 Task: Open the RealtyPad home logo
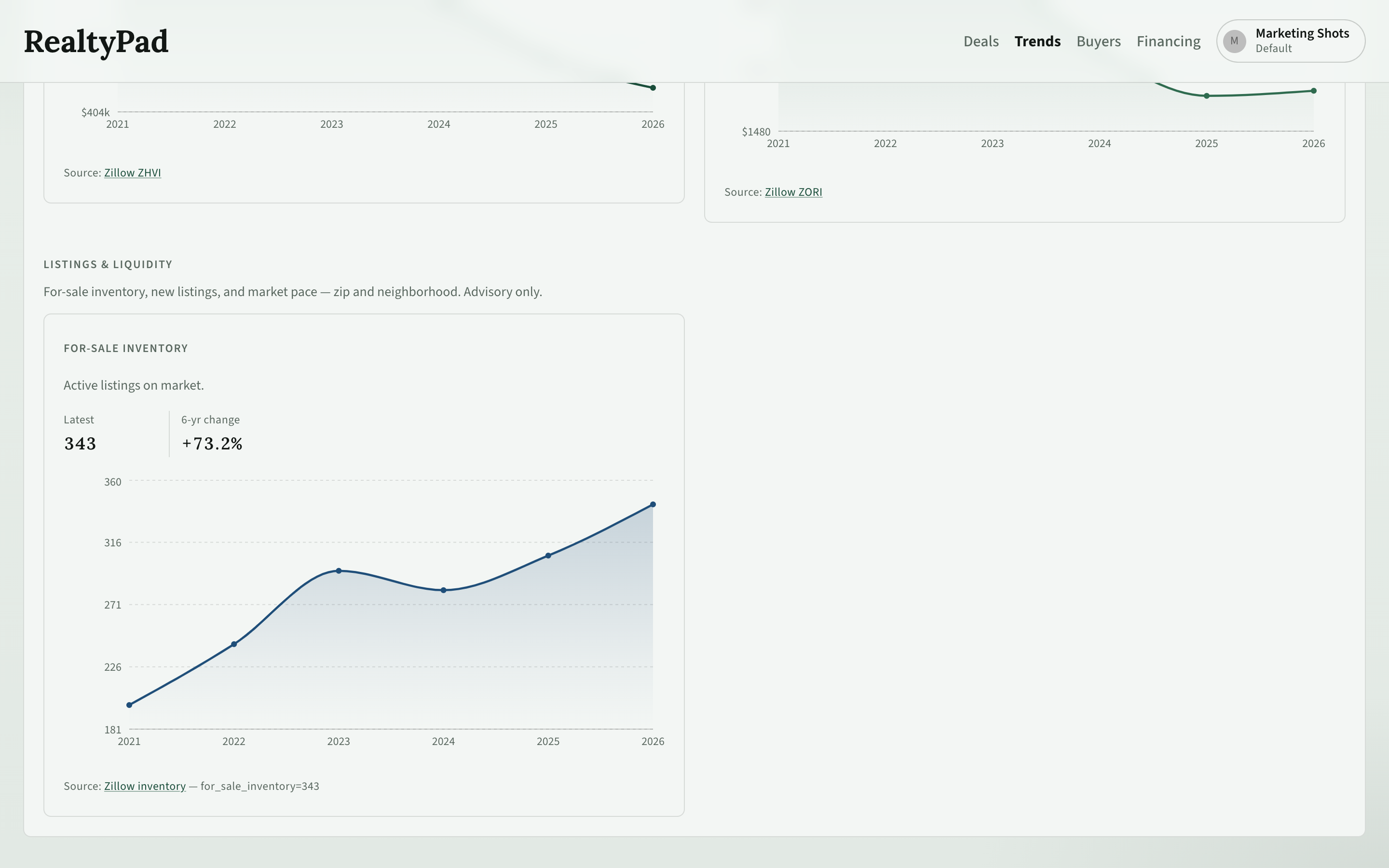[96, 41]
